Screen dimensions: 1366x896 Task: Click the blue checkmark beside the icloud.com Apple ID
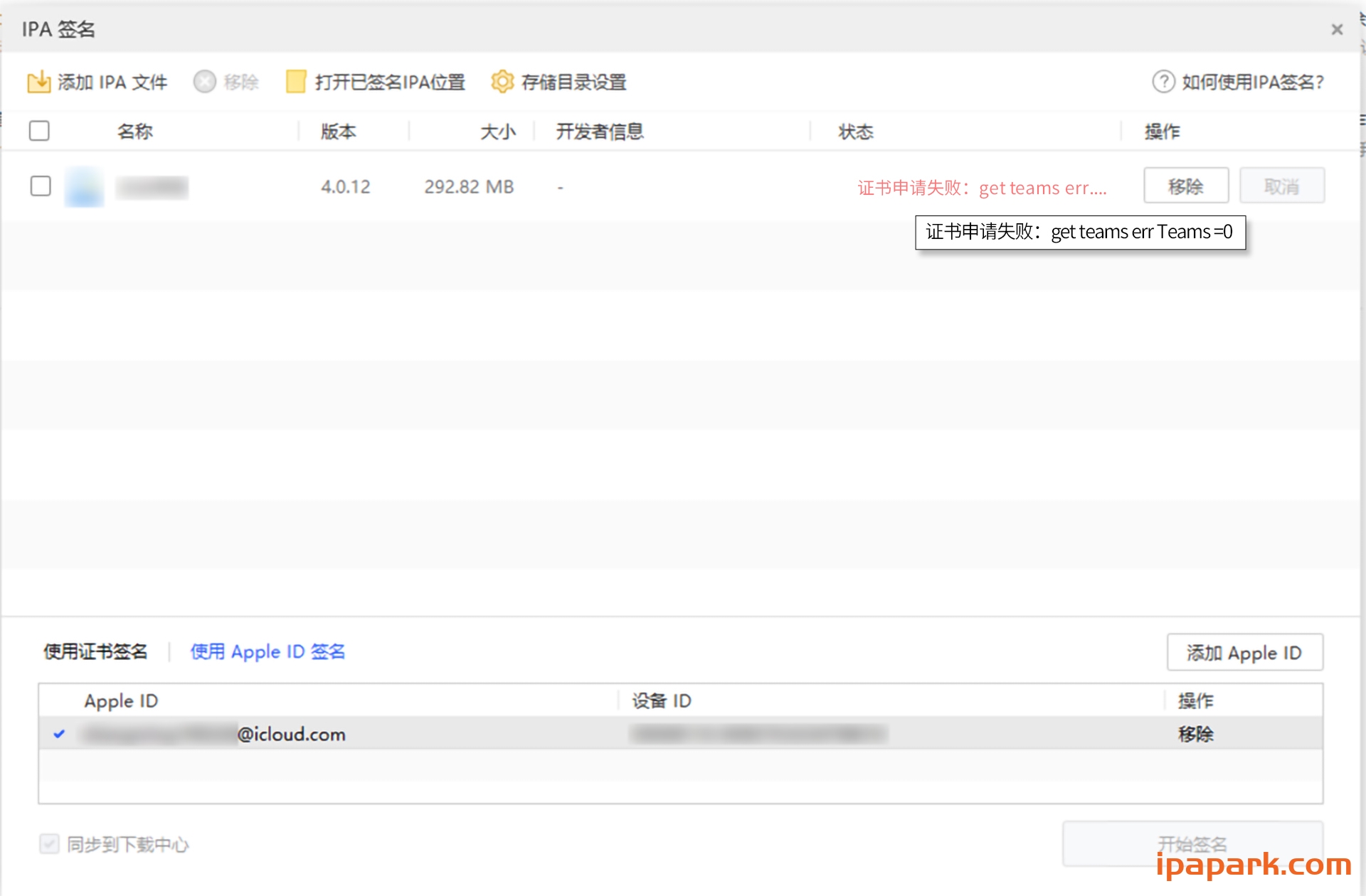[60, 734]
